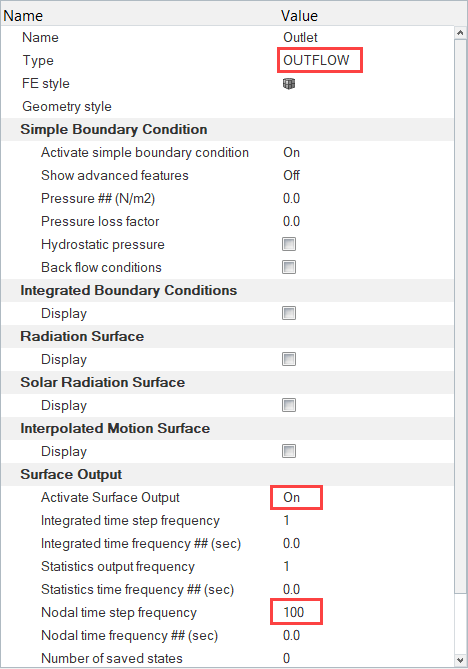Check Display under Integrated Boundary Conditions
The image size is (468, 669).
(289, 314)
